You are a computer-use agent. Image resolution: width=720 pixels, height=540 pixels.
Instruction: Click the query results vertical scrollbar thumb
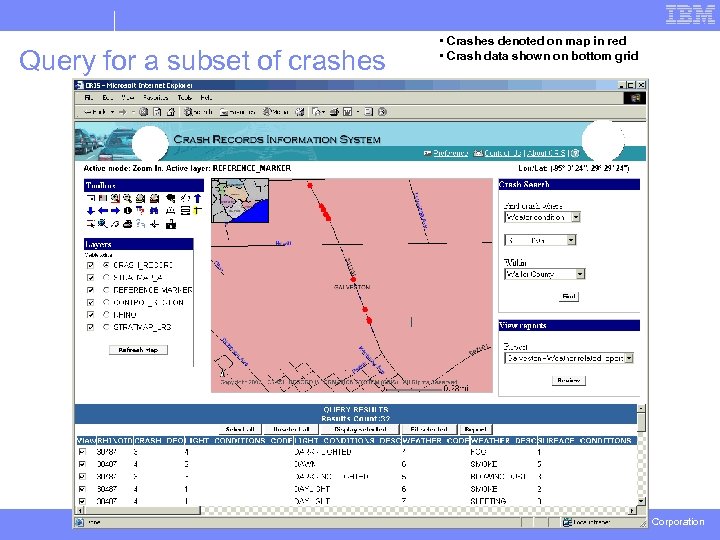(x=641, y=422)
